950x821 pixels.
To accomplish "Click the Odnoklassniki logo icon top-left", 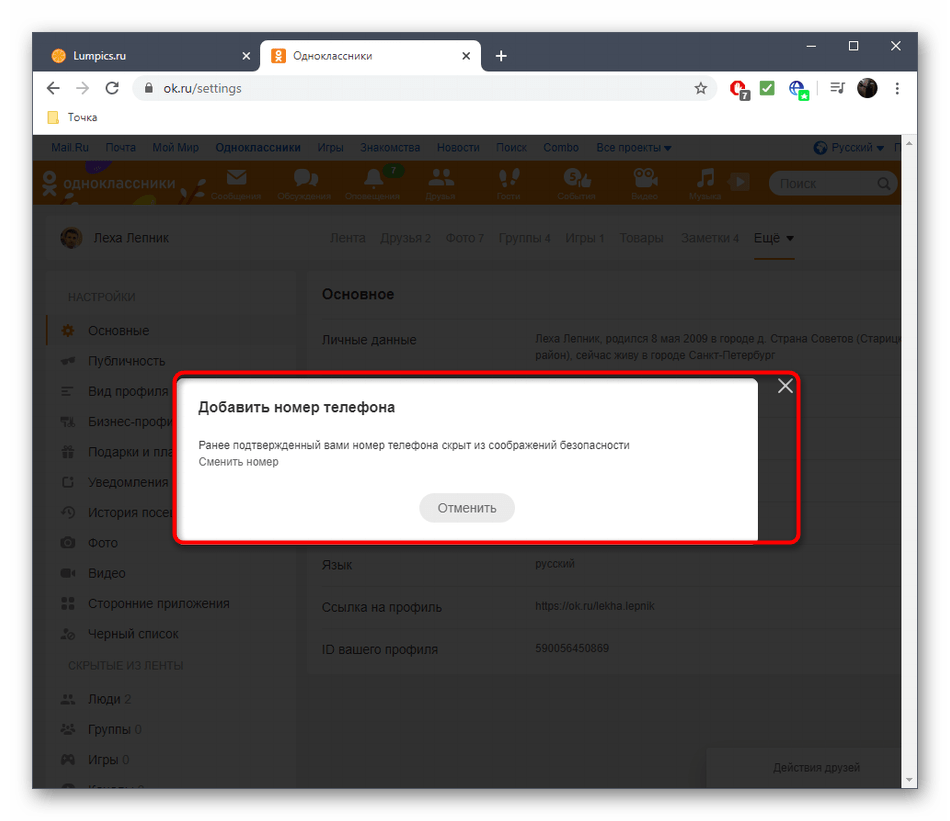I will 48,183.
